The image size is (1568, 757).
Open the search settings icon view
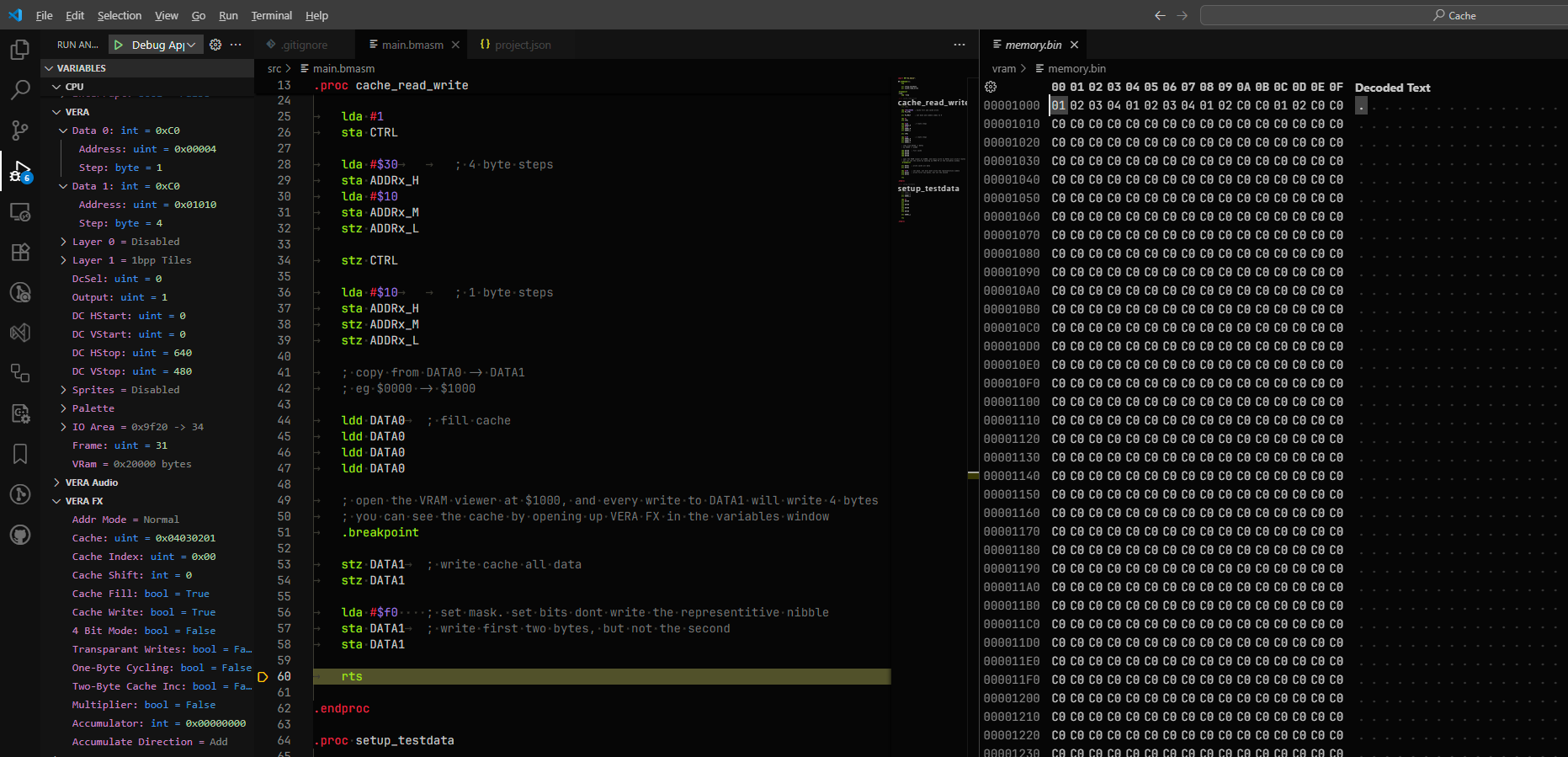20,413
